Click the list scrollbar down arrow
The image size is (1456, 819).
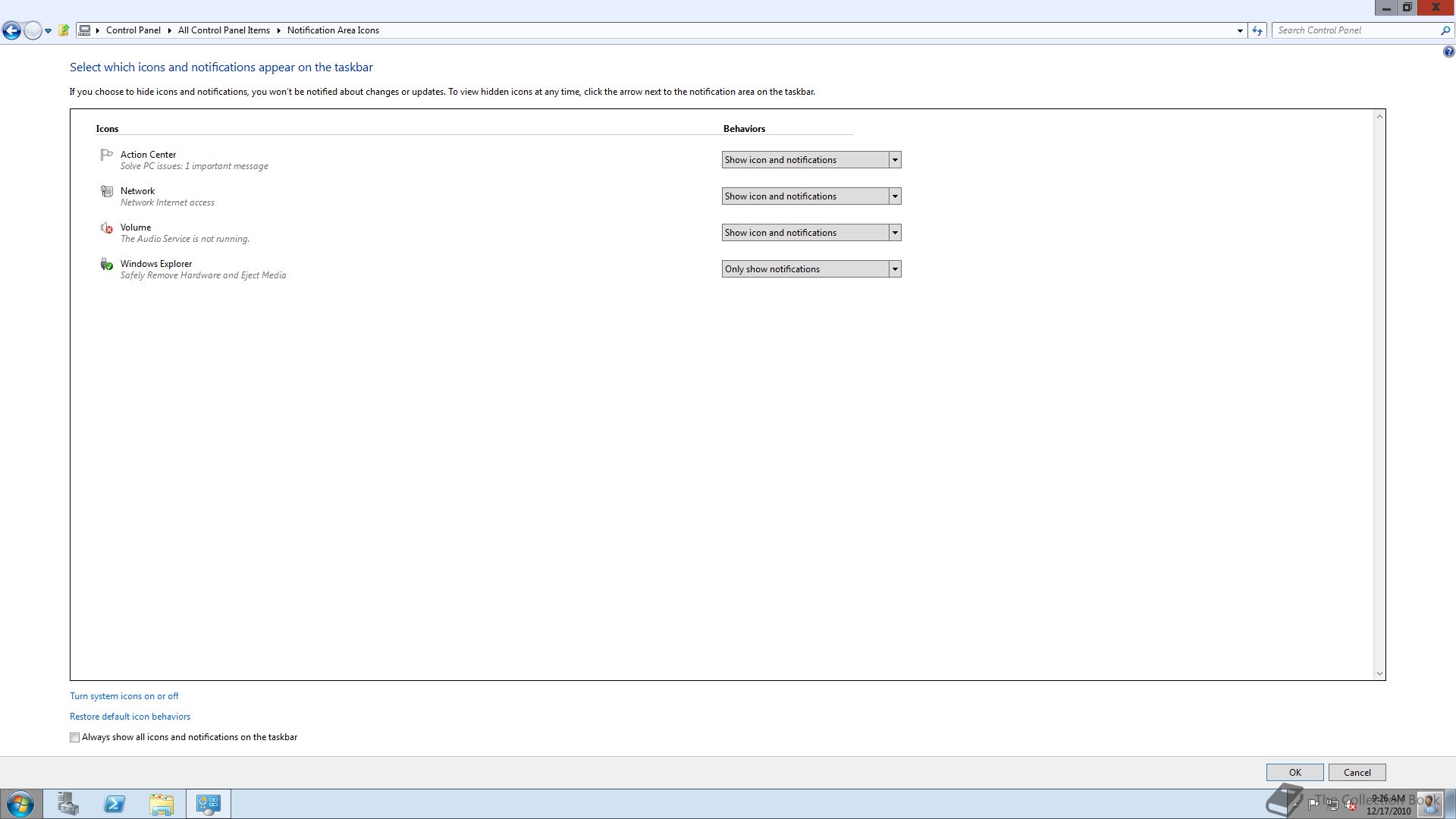[x=1379, y=673]
